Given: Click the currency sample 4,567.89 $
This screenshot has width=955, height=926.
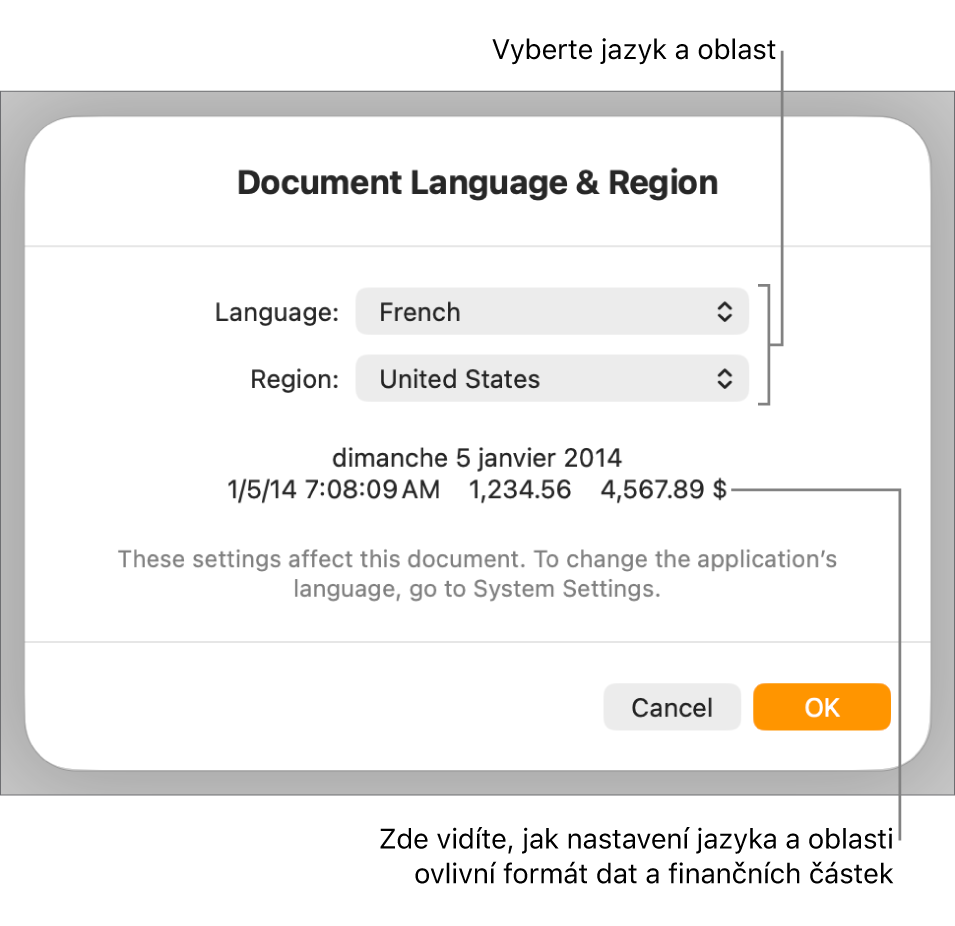Looking at the screenshot, I should (665, 490).
